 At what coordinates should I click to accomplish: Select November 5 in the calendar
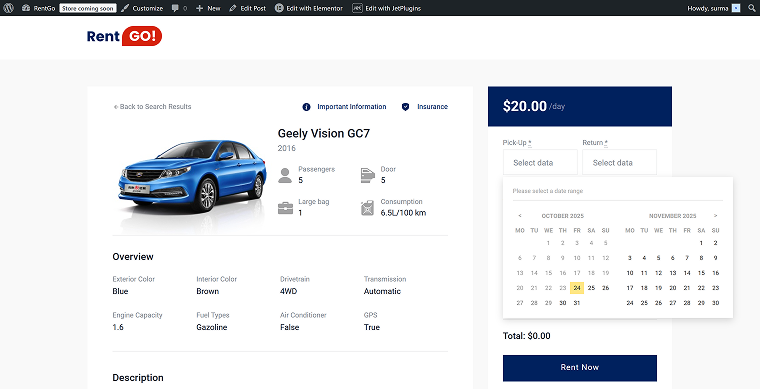click(658, 258)
